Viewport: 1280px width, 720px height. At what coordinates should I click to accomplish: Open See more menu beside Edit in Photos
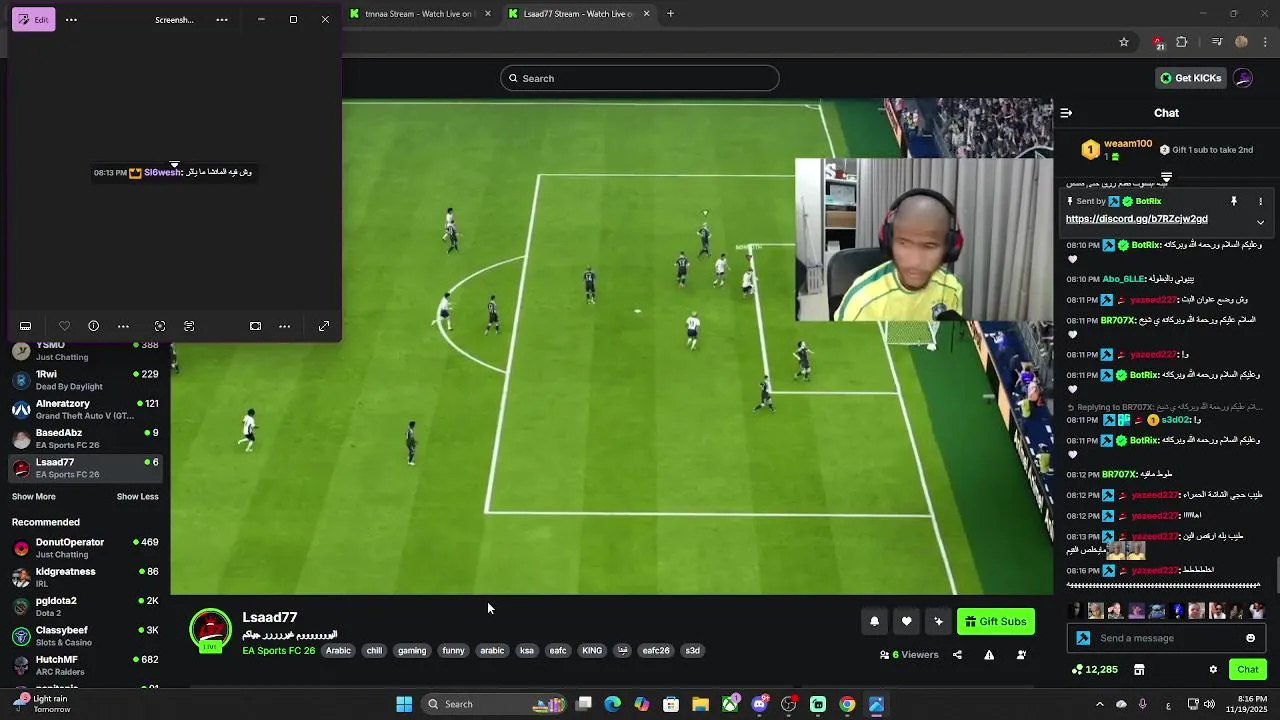71,19
